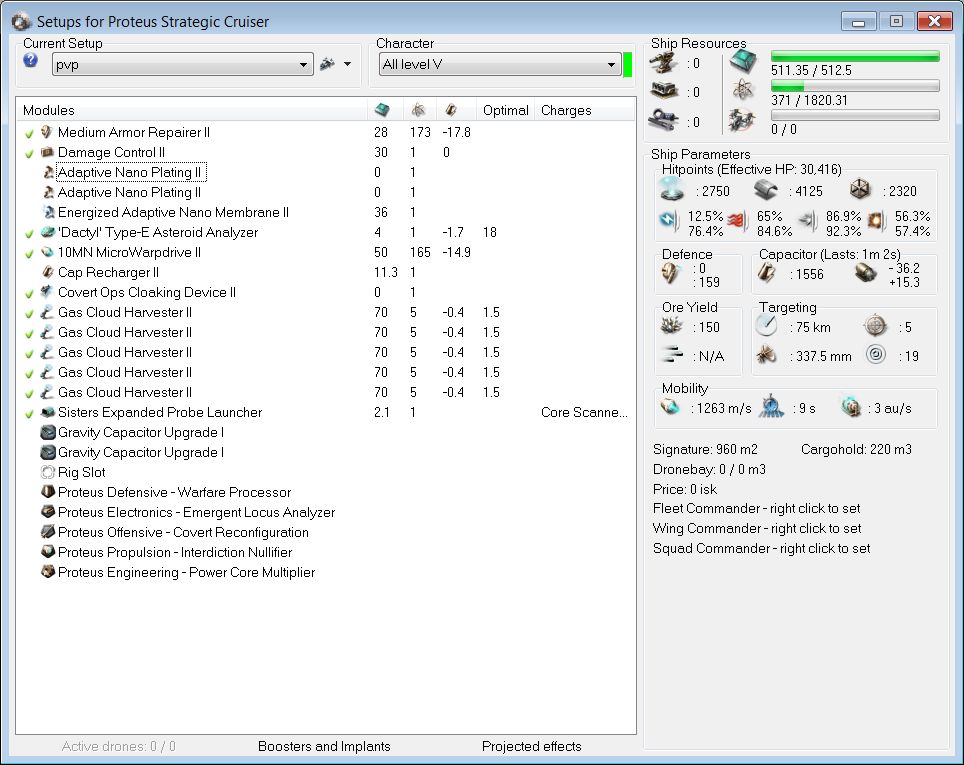Click the max locked targets icon showing 5
Viewport: 964px width, 765px height.
(875, 325)
